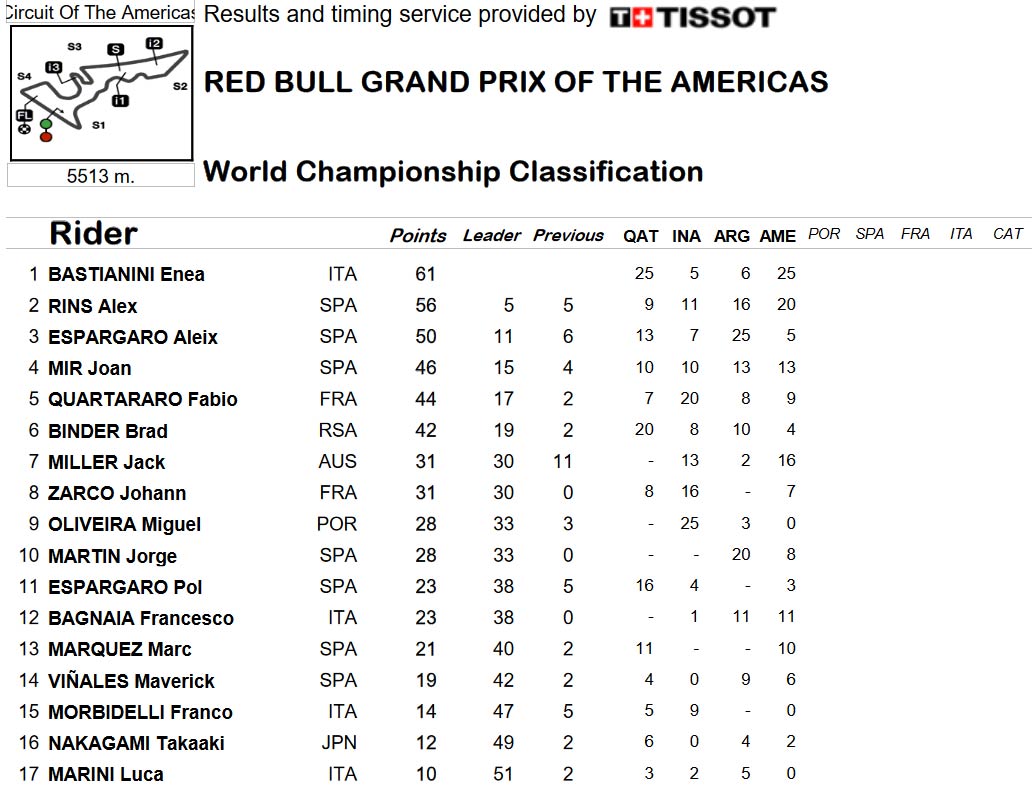Click the i1 intermediate marker on map
This screenshot has width=1032, height=792.
tap(120, 101)
